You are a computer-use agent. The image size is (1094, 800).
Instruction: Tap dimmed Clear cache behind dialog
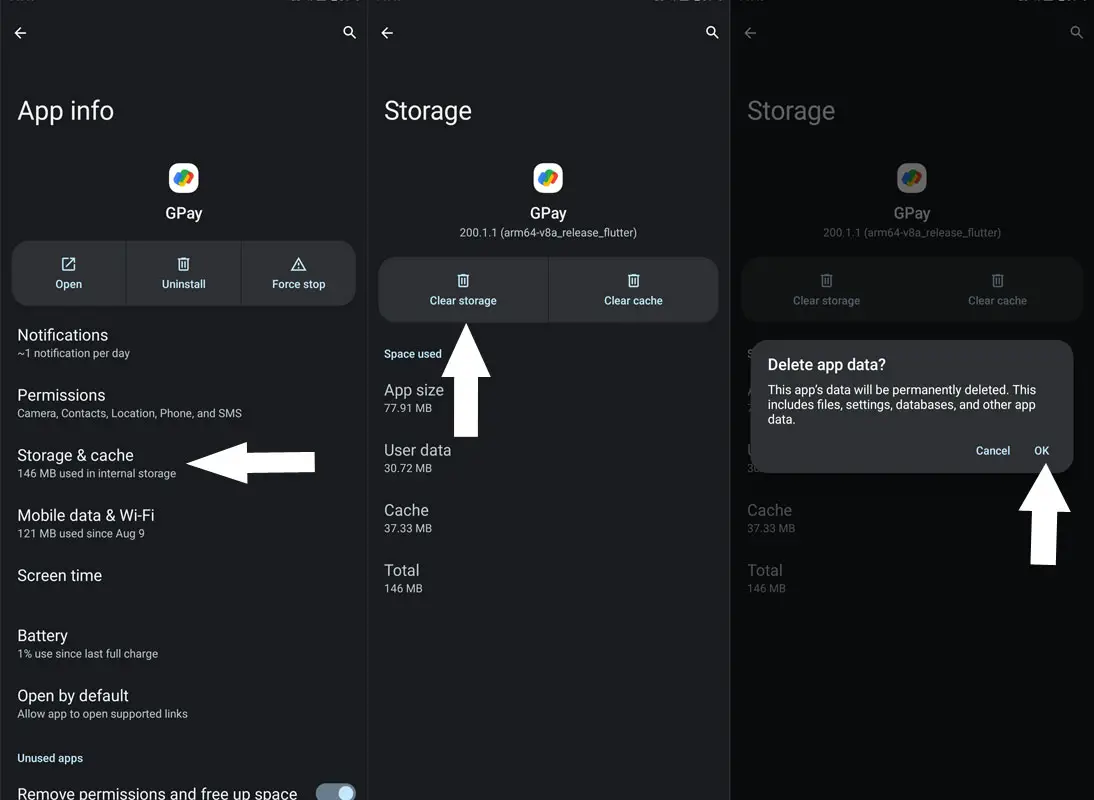[997, 289]
